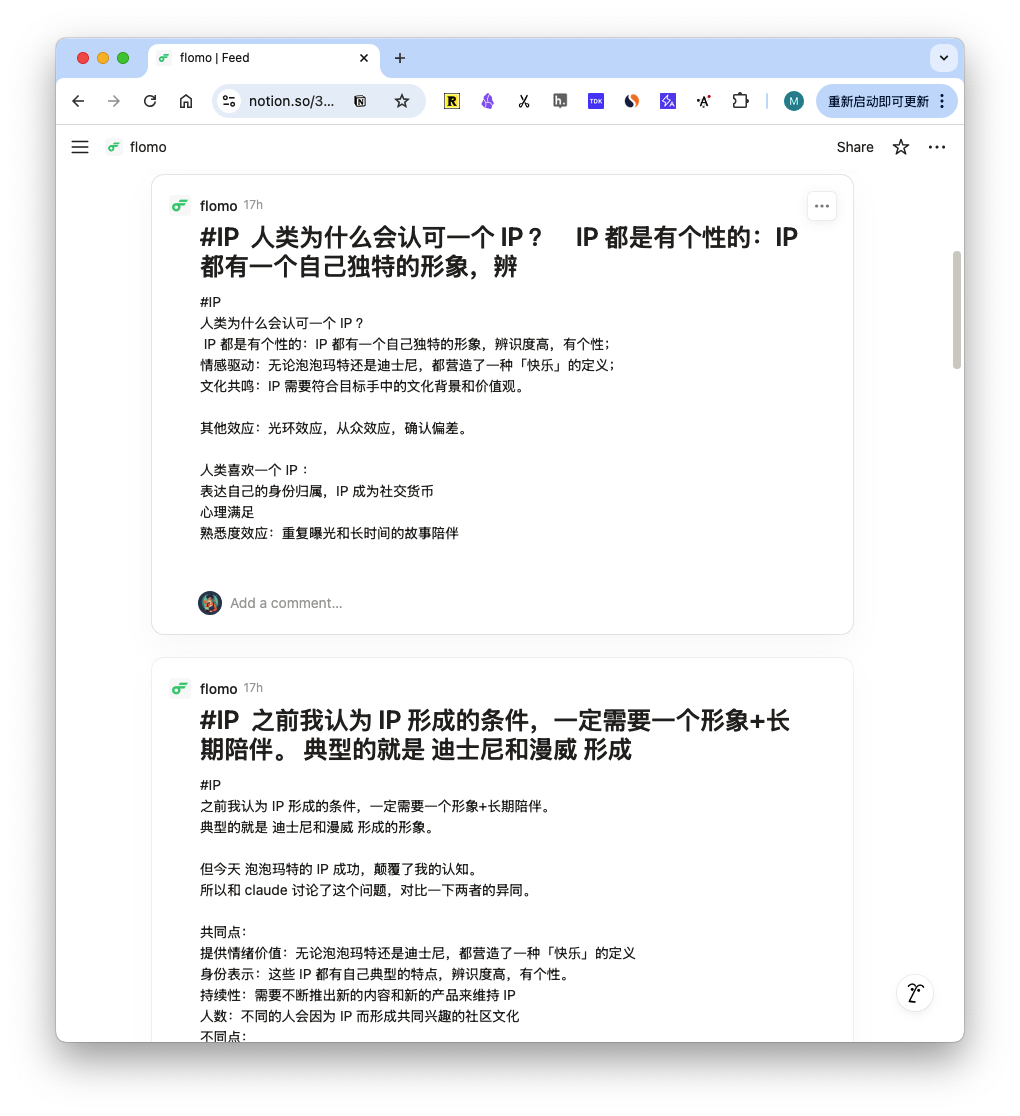Open the first card's author name flomo
Screen dimensions: 1020x1116
(x=218, y=206)
